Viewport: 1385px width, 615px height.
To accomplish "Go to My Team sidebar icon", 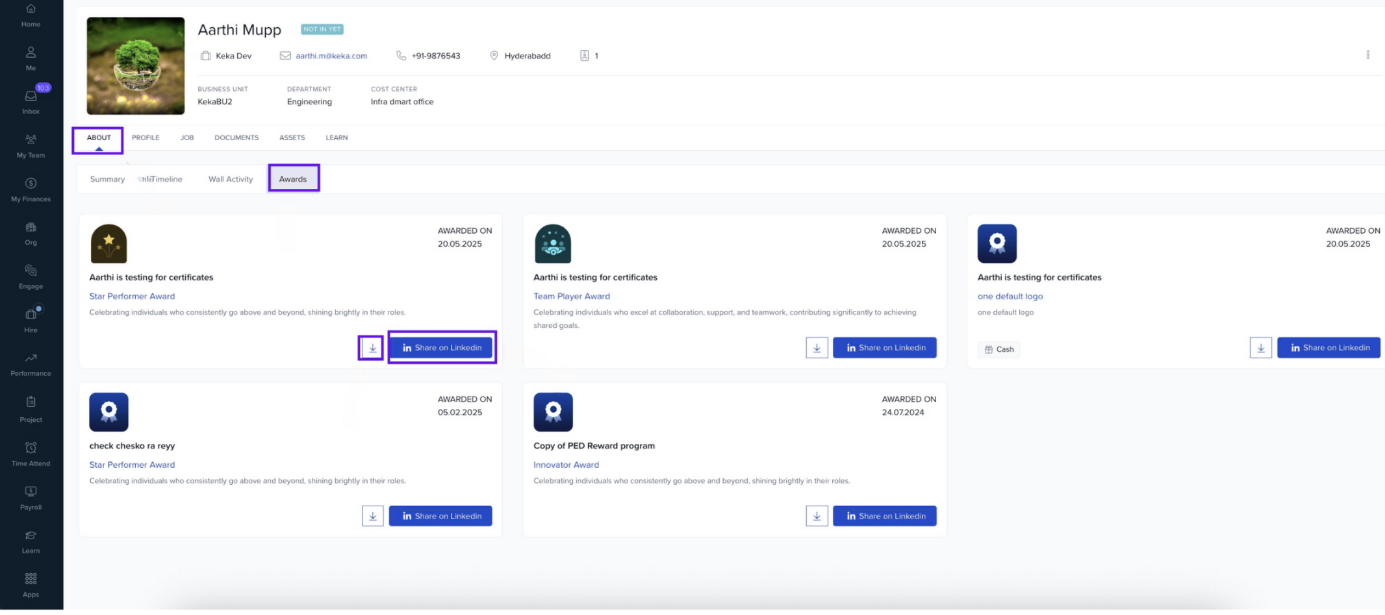I will click(x=31, y=145).
